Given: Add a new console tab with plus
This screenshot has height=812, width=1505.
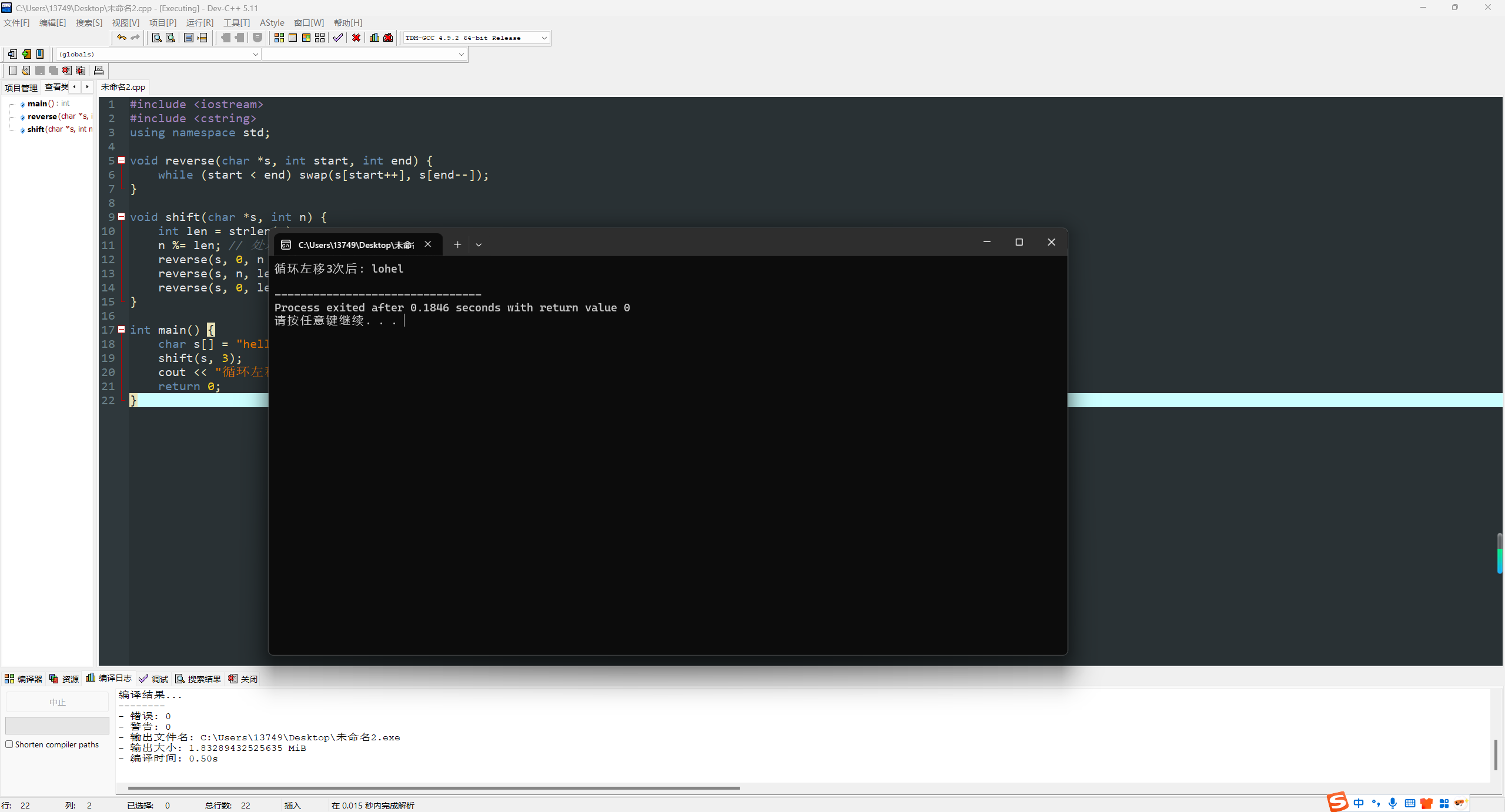Looking at the screenshot, I should point(457,244).
